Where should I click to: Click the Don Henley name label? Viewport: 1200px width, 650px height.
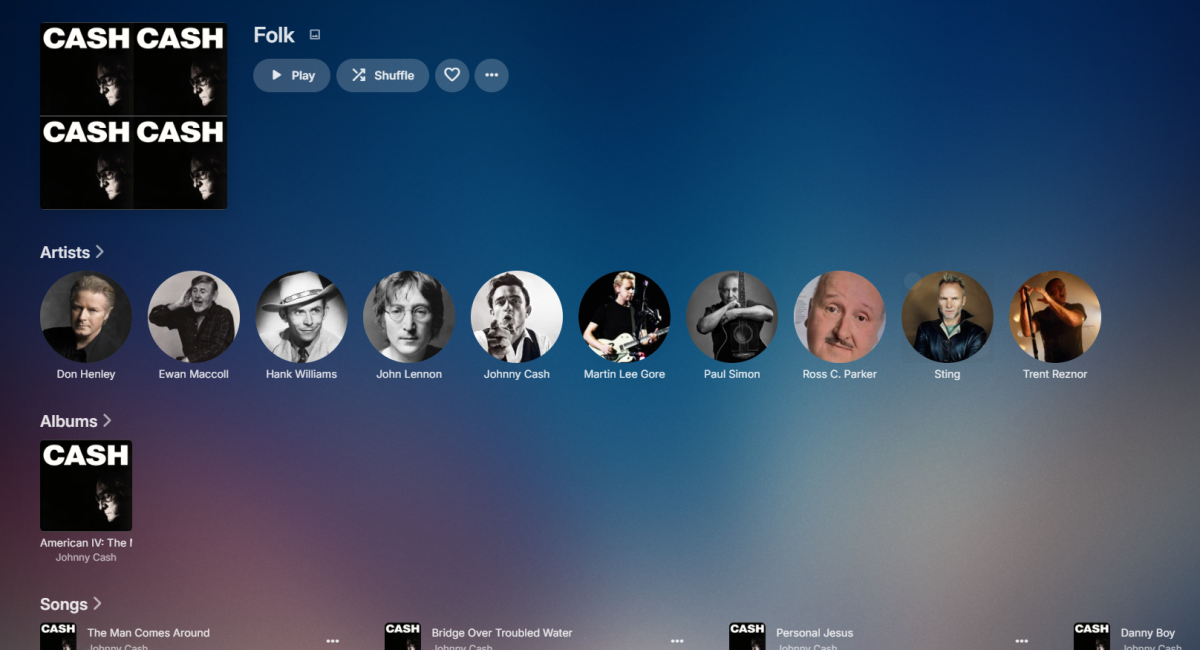click(x=86, y=374)
